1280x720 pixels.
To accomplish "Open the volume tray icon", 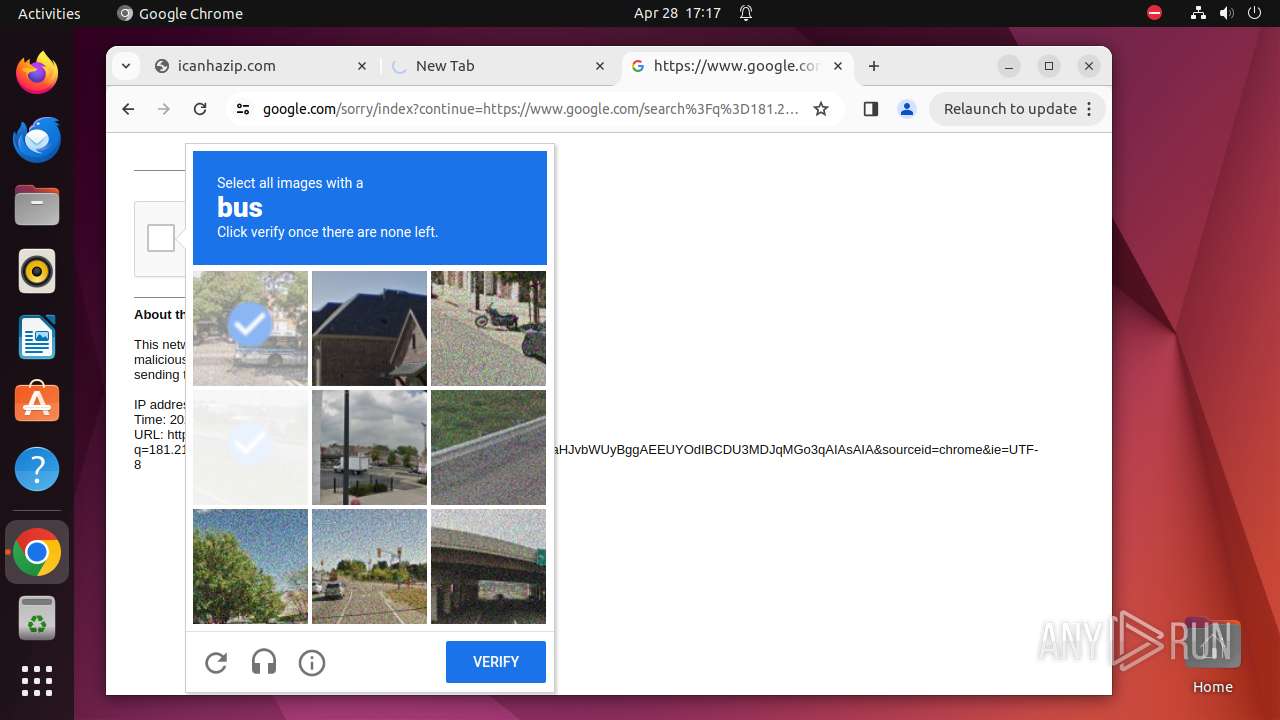I will tap(1226, 13).
